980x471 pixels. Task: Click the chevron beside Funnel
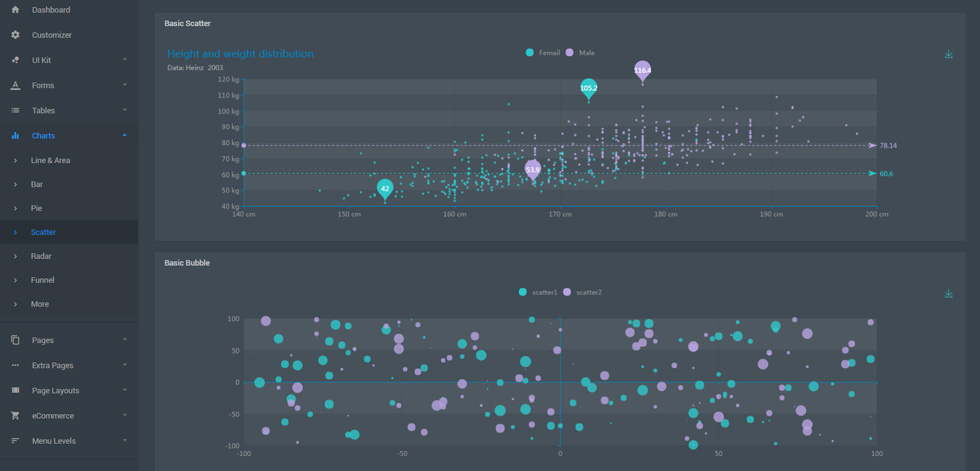[15, 280]
